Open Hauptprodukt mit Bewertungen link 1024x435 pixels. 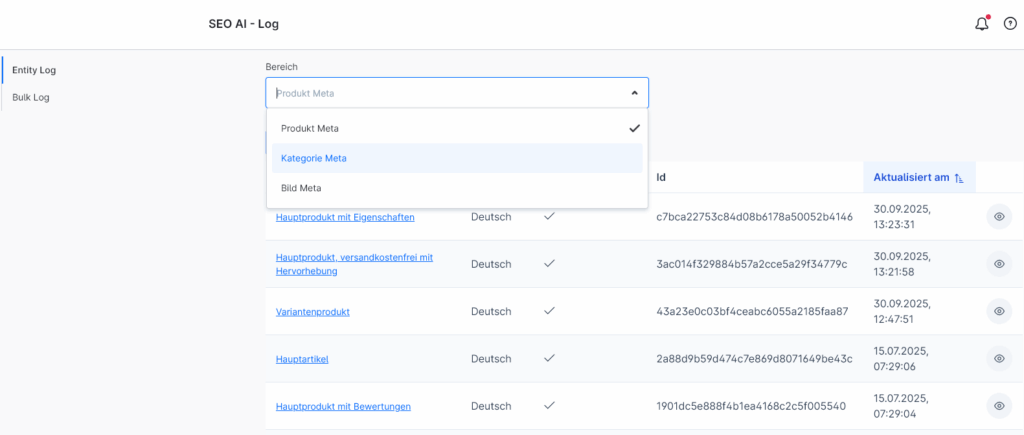click(343, 406)
